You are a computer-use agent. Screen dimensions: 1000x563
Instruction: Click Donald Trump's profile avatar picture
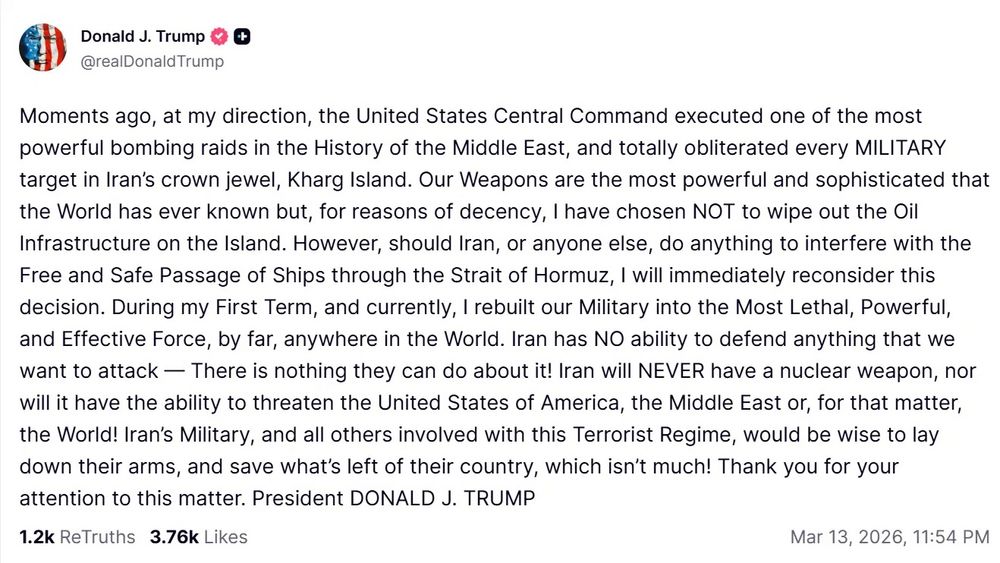(43, 48)
